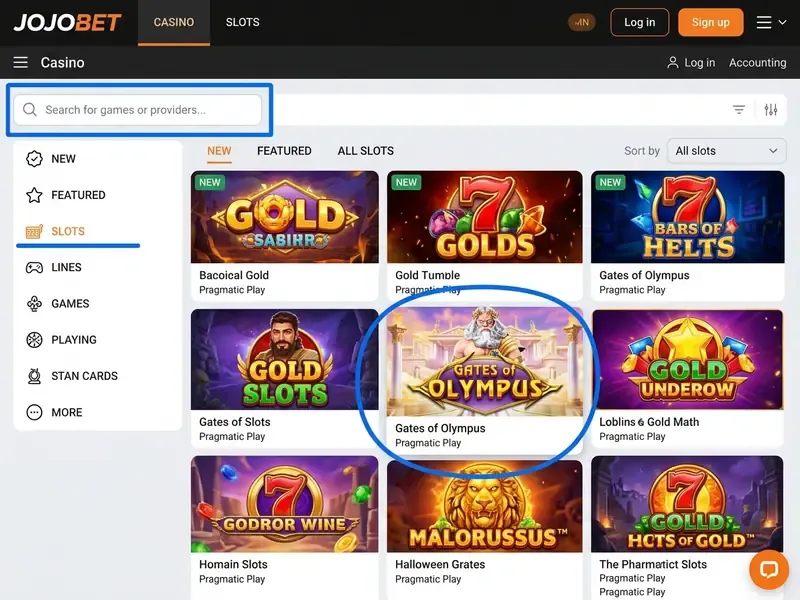Image resolution: width=800 pixels, height=600 pixels.
Task: Click the outlined Log in button
Action: [639, 22]
